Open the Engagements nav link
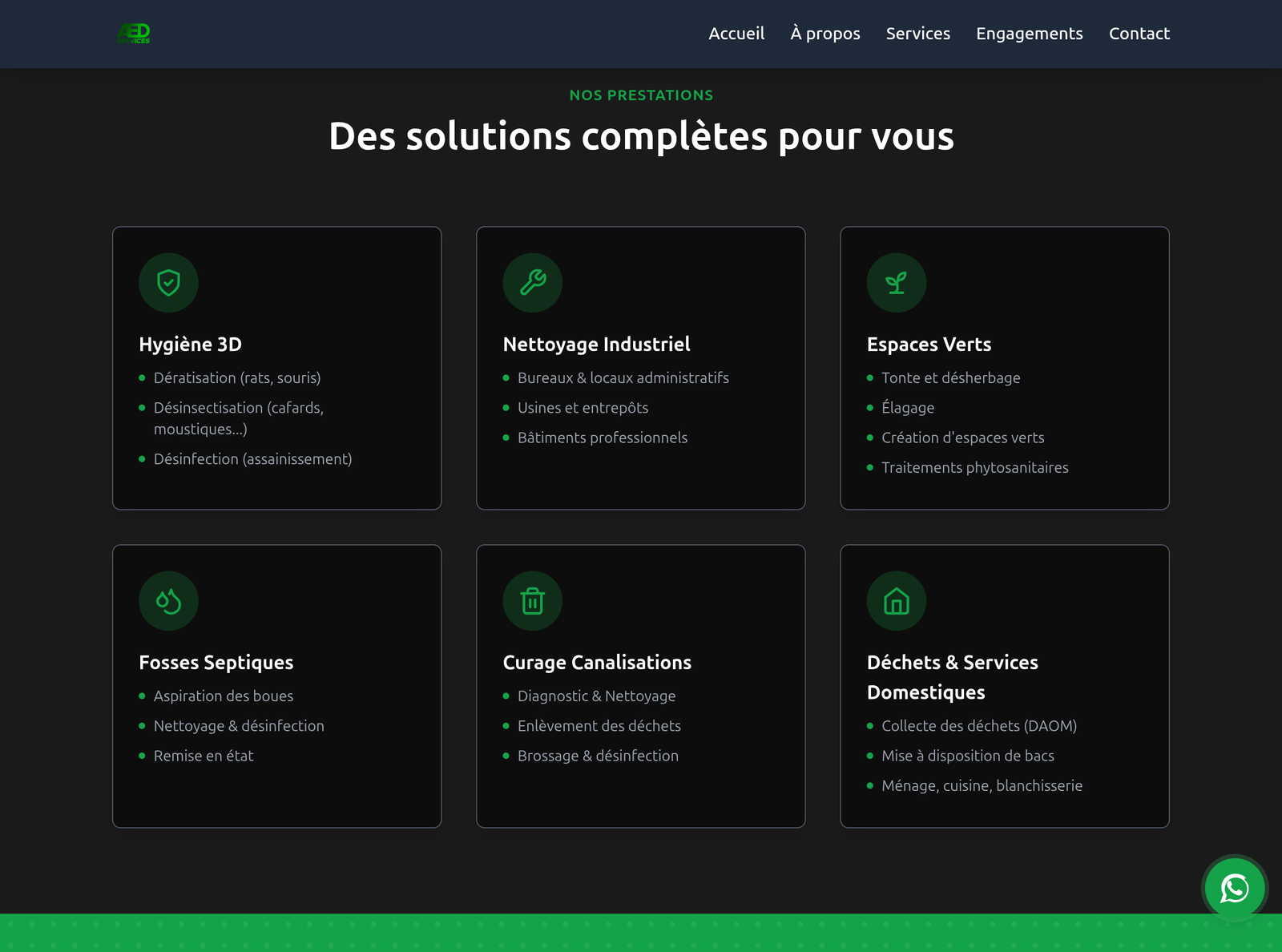This screenshot has height=952, width=1282. coord(1030,34)
